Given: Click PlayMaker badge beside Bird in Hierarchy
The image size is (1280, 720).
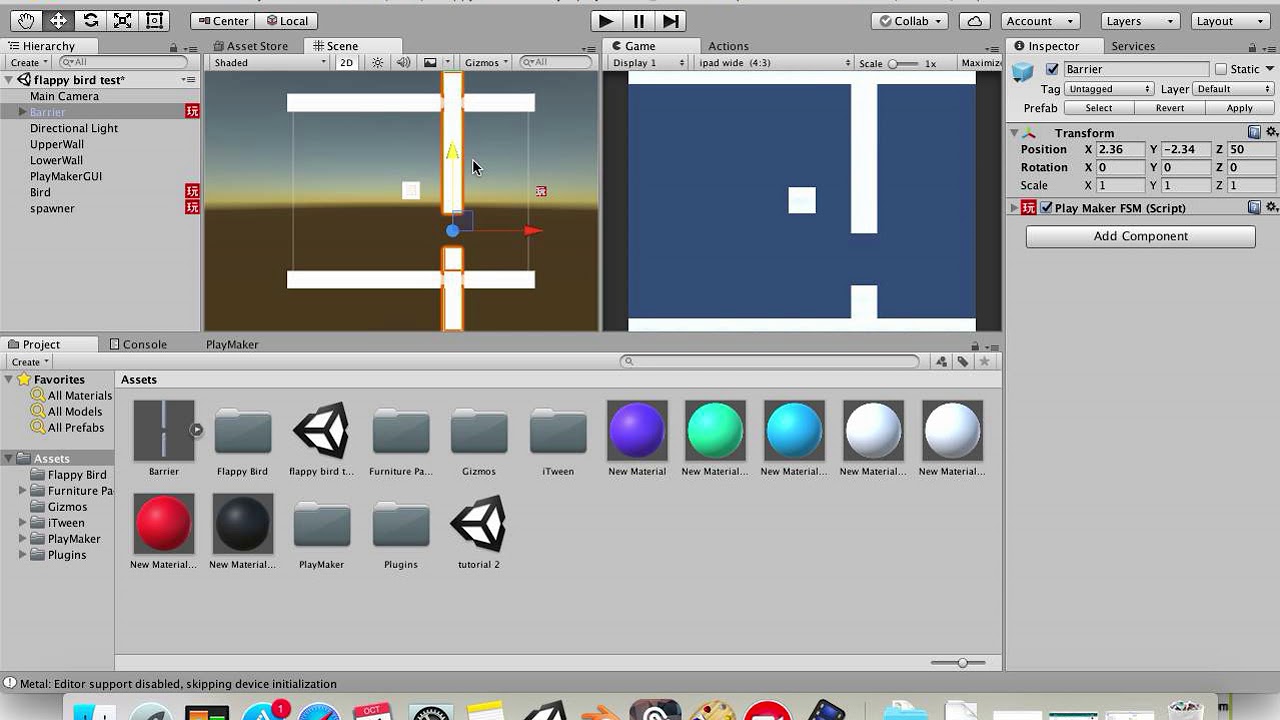Looking at the screenshot, I should (x=192, y=191).
